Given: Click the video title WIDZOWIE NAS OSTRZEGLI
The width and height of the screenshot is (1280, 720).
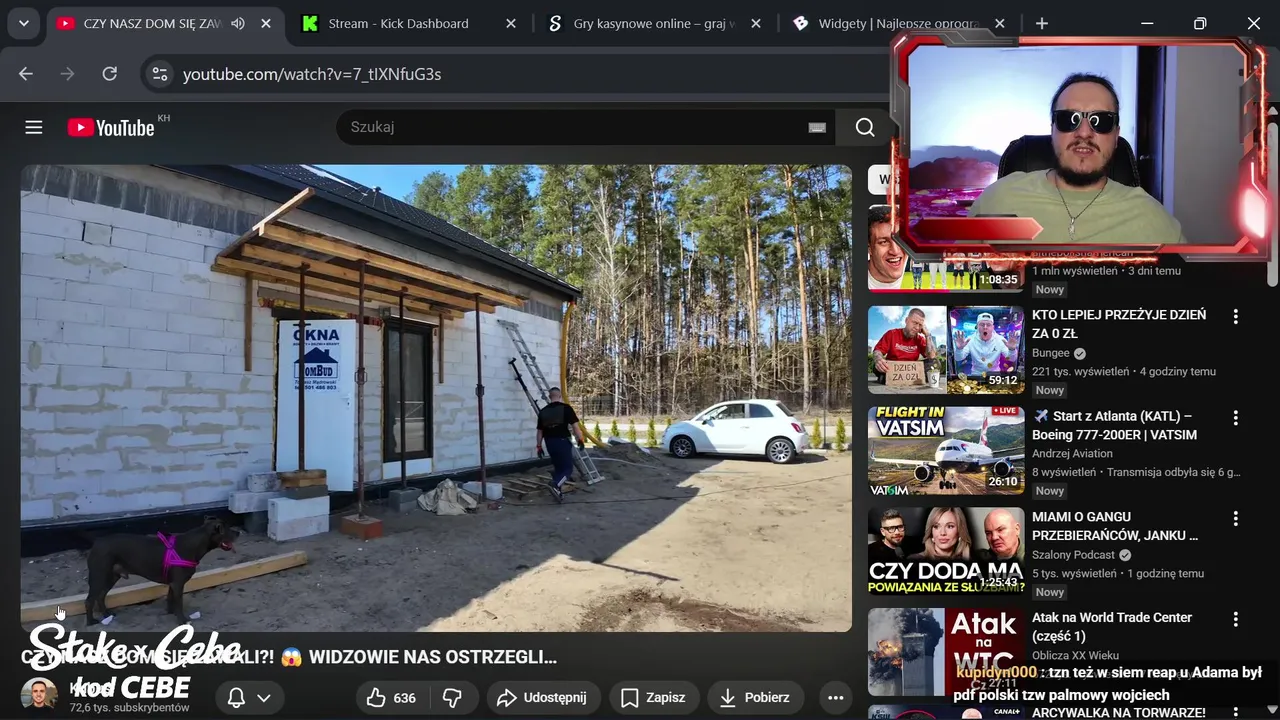Looking at the screenshot, I should tap(289, 657).
